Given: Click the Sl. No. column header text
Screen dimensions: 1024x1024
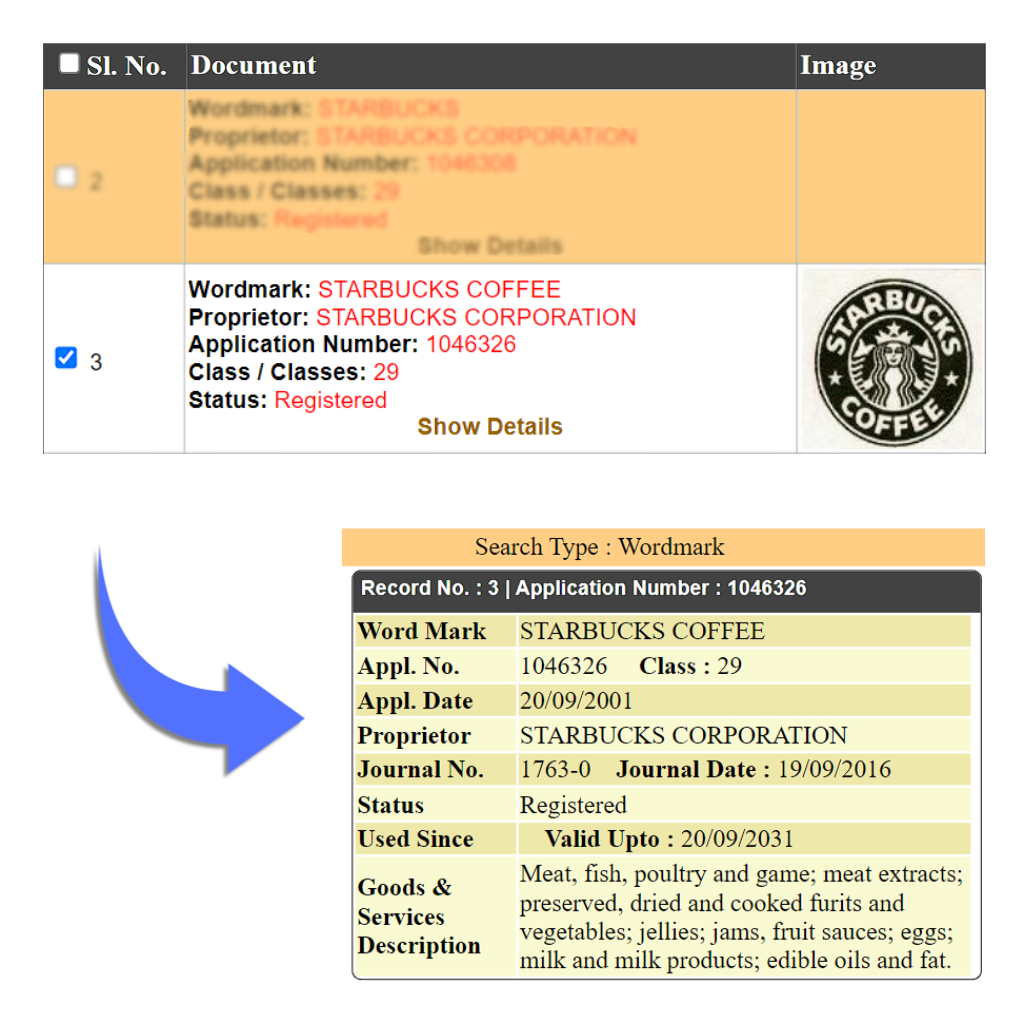Looking at the screenshot, I should click(126, 67).
